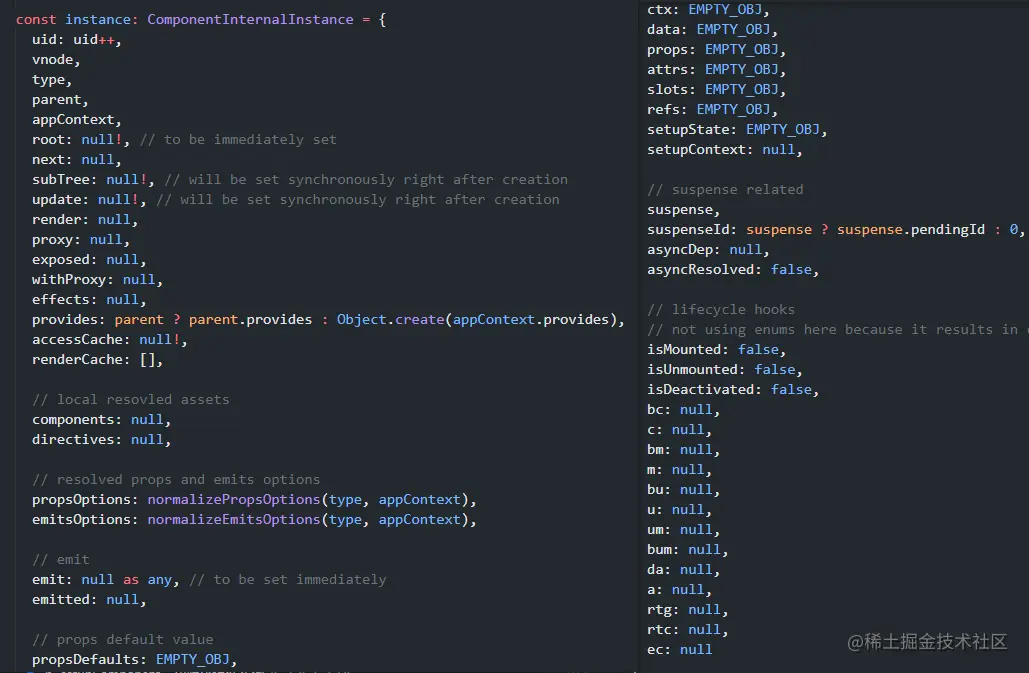
Task: Click the 'subTree: null!' property
Action: pyautogui.click(x=89, y=180)
